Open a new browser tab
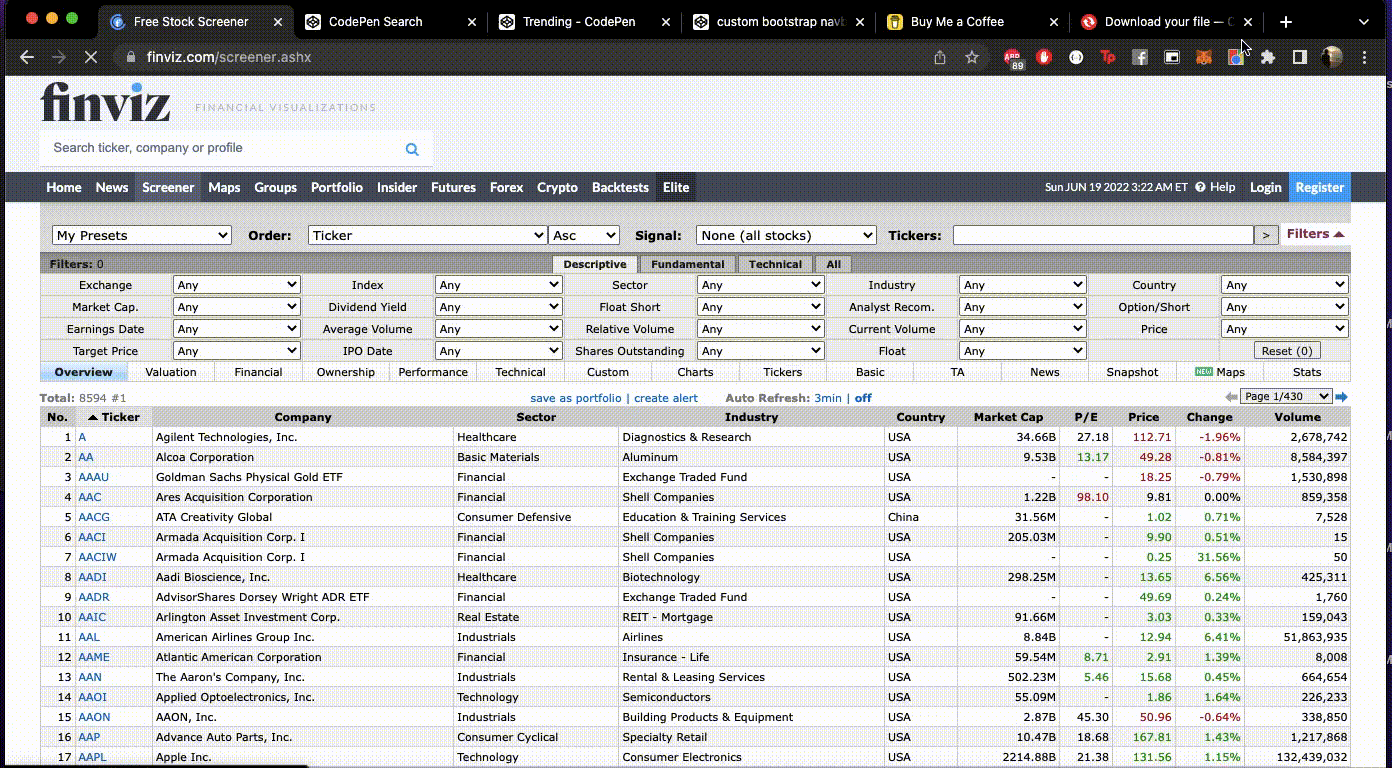Screen dimensions: 1392x768 pyautogui.click(x=1286, y=21)
